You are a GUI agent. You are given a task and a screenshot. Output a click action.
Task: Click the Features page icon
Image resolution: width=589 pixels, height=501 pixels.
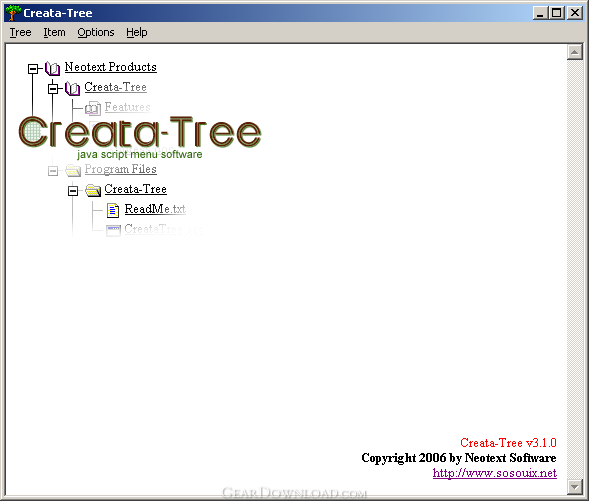click(x=93, y=109)
